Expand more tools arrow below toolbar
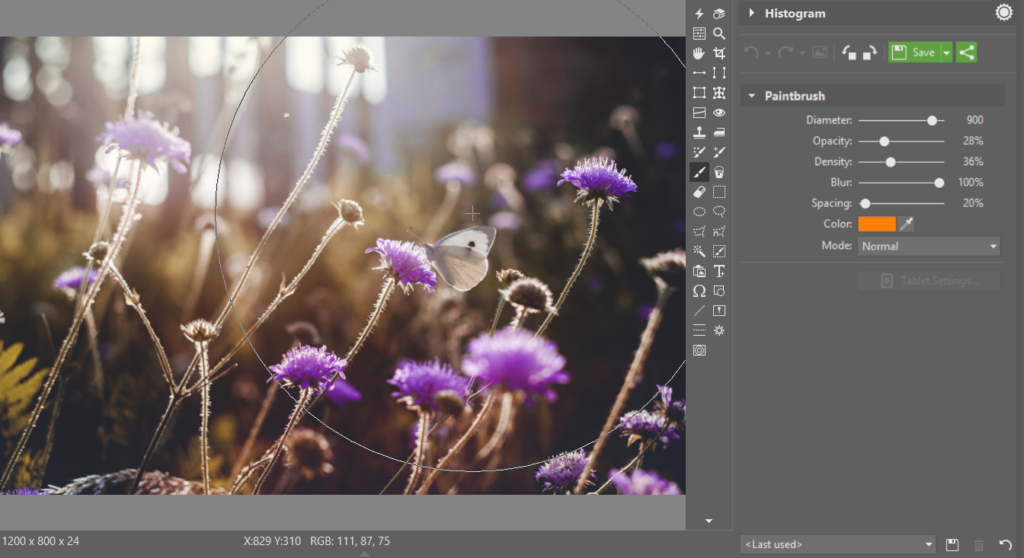1024x558 pixels. 709,521
